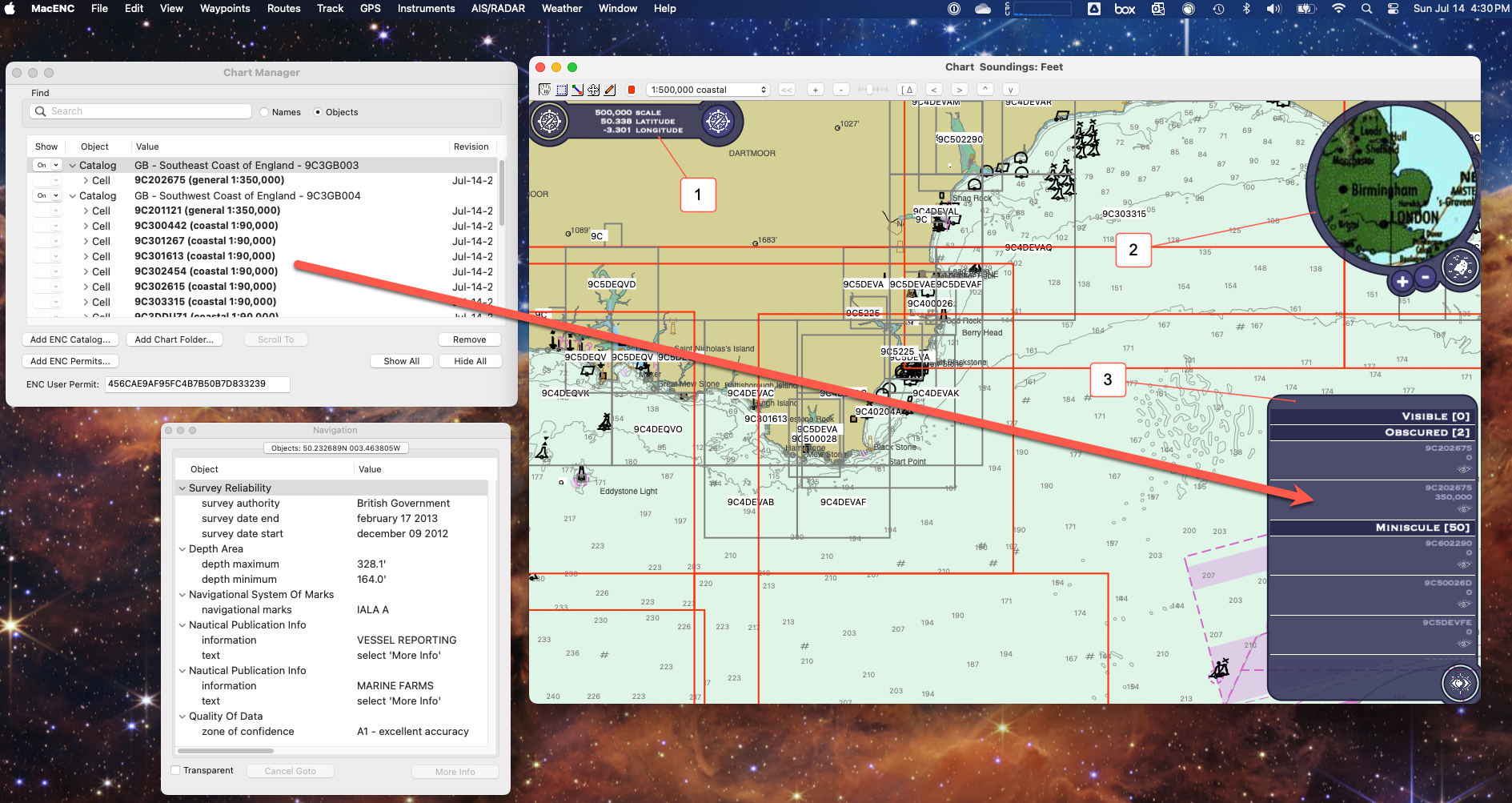Pan chart right with > button
This screenshot has height=803, width=1512.
(x=960, y=90)
